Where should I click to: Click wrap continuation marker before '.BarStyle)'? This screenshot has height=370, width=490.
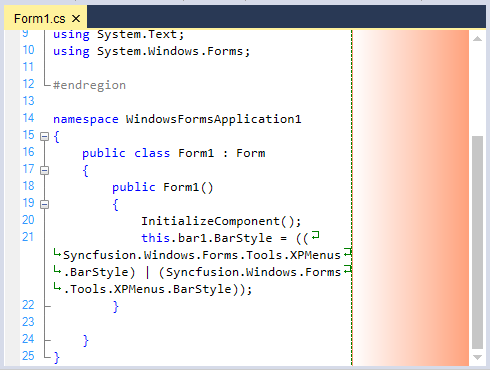(57, 270)
